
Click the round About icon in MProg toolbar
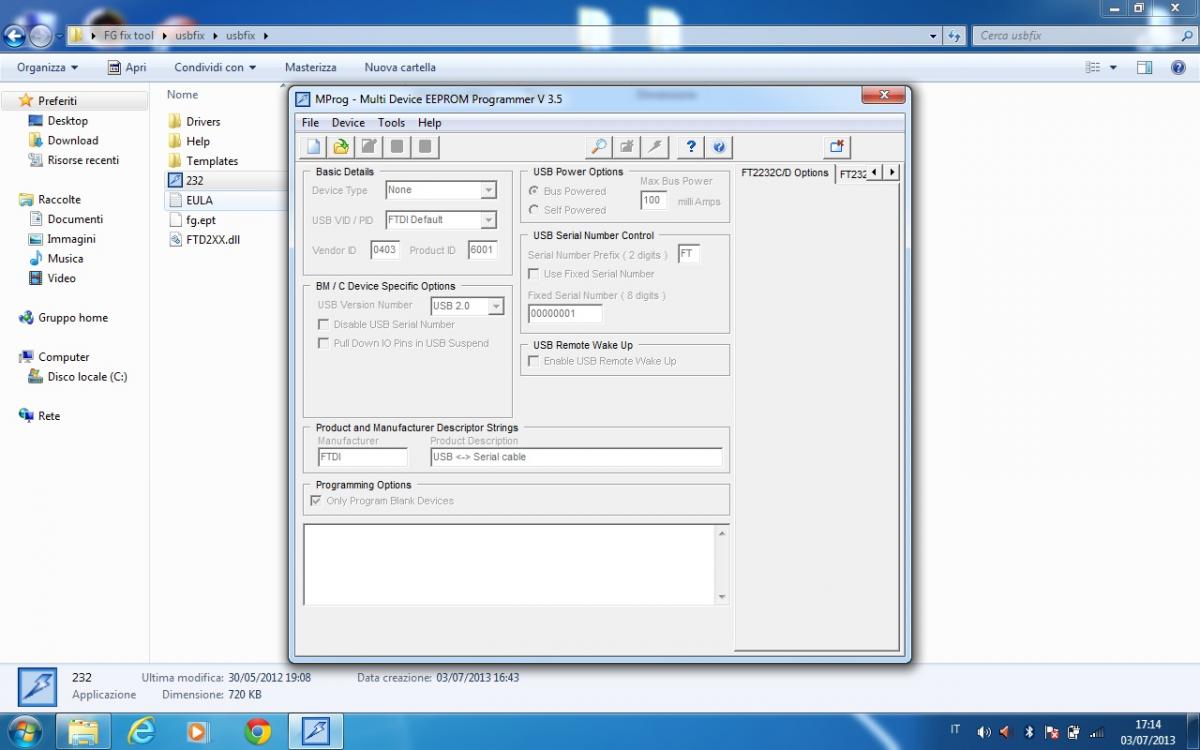(x=718, y=147)
